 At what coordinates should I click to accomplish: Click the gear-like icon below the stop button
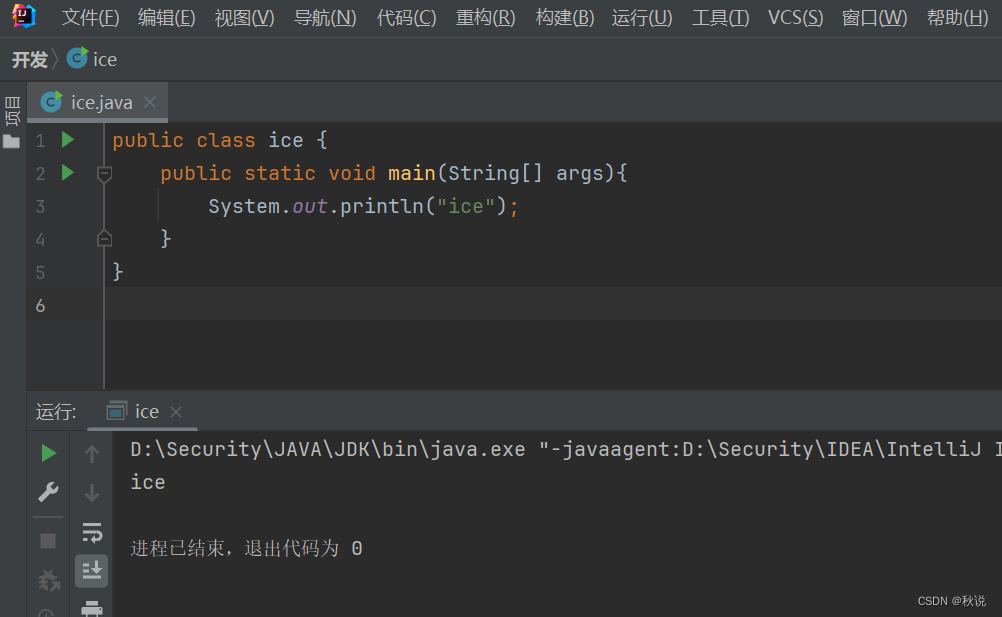pos(49,581)
